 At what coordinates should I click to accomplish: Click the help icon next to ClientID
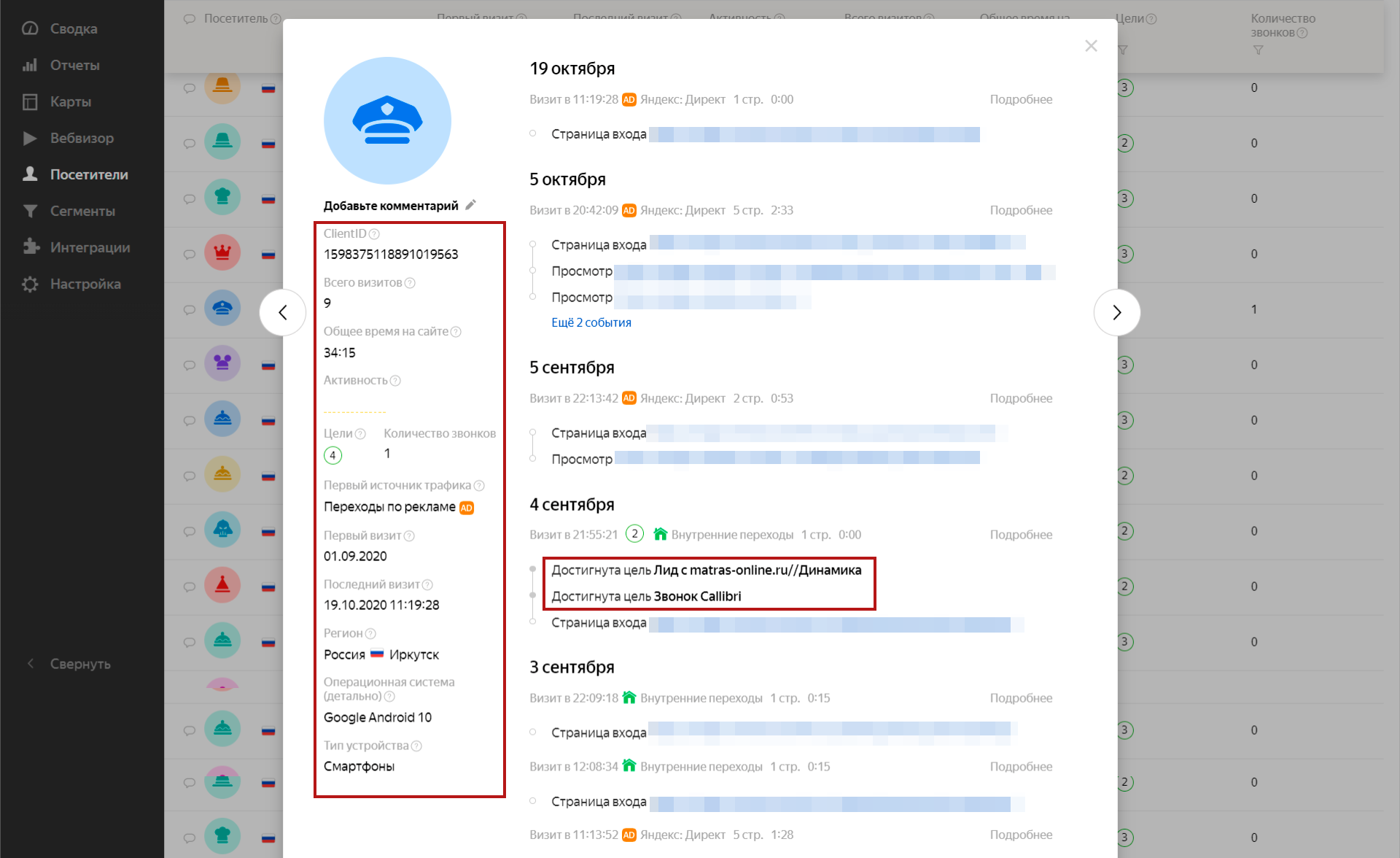click(x=374, y=234)
